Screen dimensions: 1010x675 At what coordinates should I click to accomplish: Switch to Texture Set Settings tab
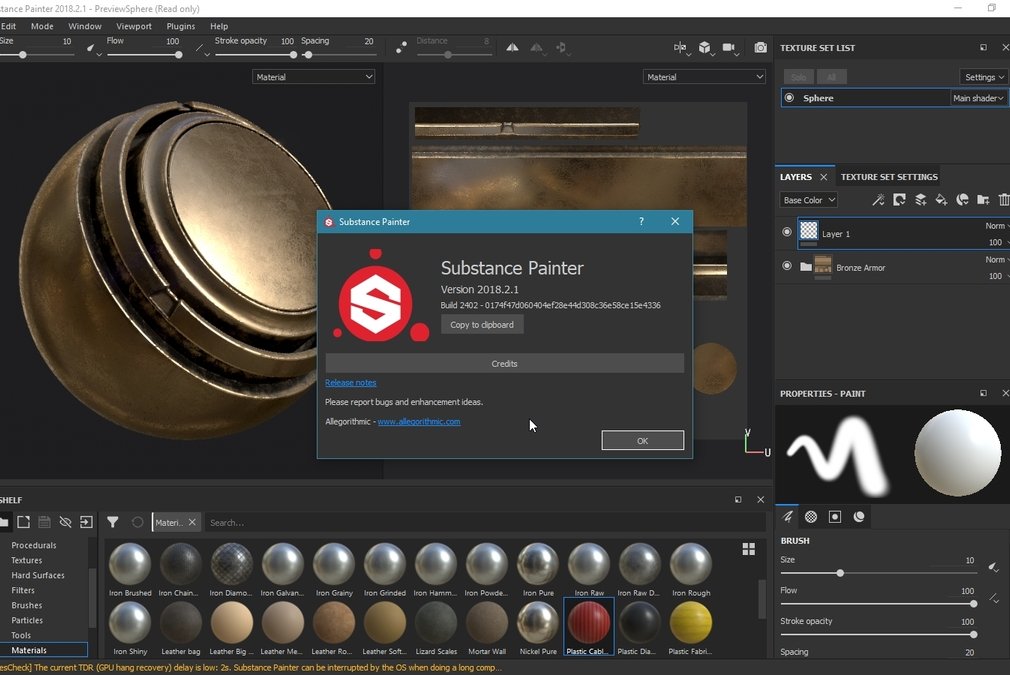click(889, 176)
